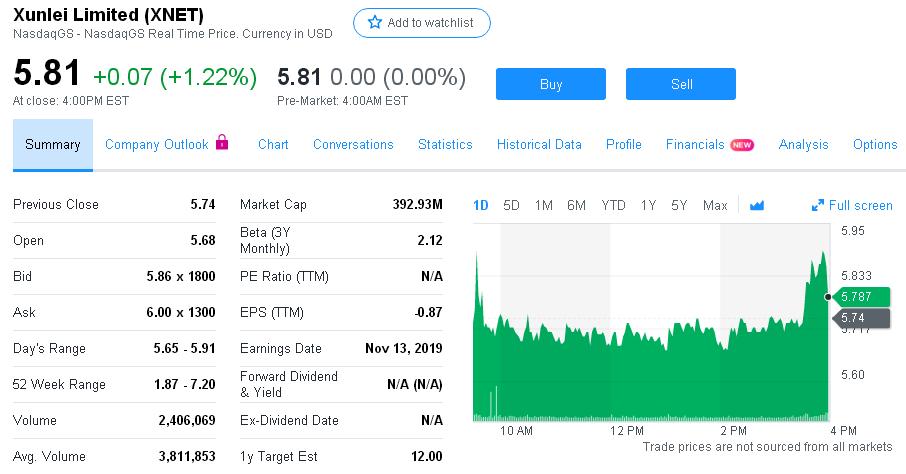906x474 pixels.
Task: Click the gray 5.74 previous close marker
Action: tap(861, 317)
